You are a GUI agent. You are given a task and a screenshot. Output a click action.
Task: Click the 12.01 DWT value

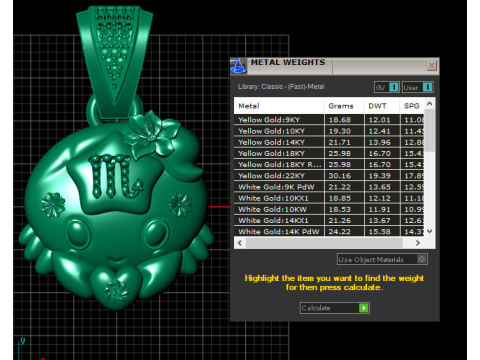[379, 120]
